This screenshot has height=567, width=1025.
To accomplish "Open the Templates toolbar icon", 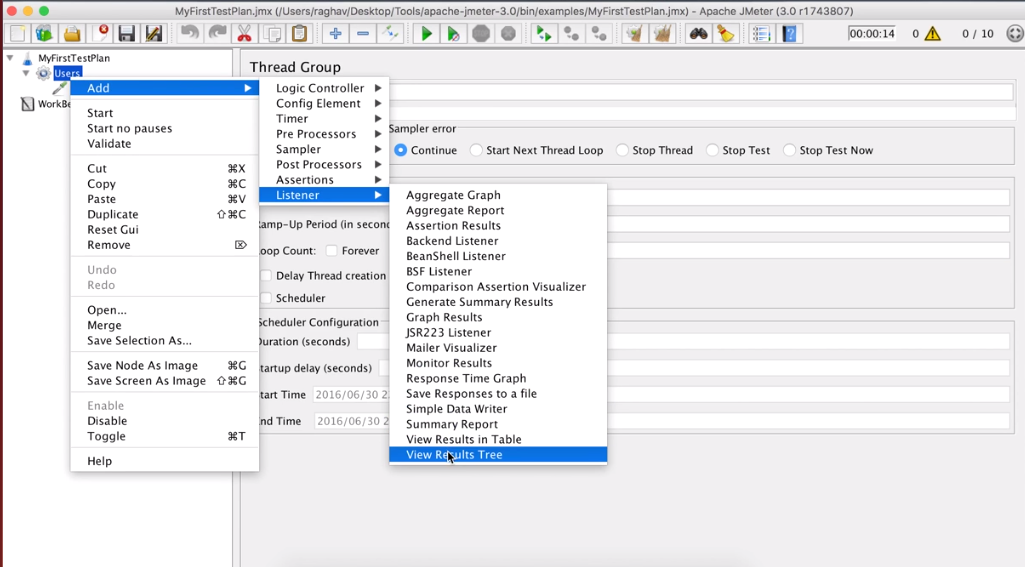I will pos(44,33).
